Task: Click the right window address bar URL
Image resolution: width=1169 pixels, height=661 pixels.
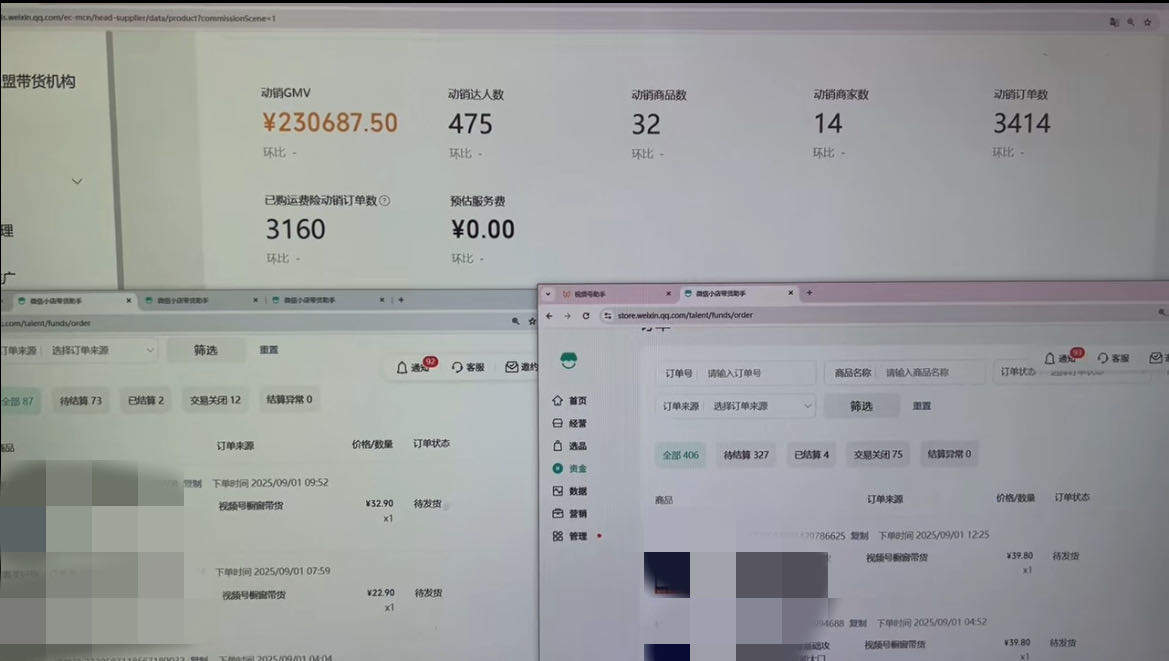Action: [x=685, y=315]
